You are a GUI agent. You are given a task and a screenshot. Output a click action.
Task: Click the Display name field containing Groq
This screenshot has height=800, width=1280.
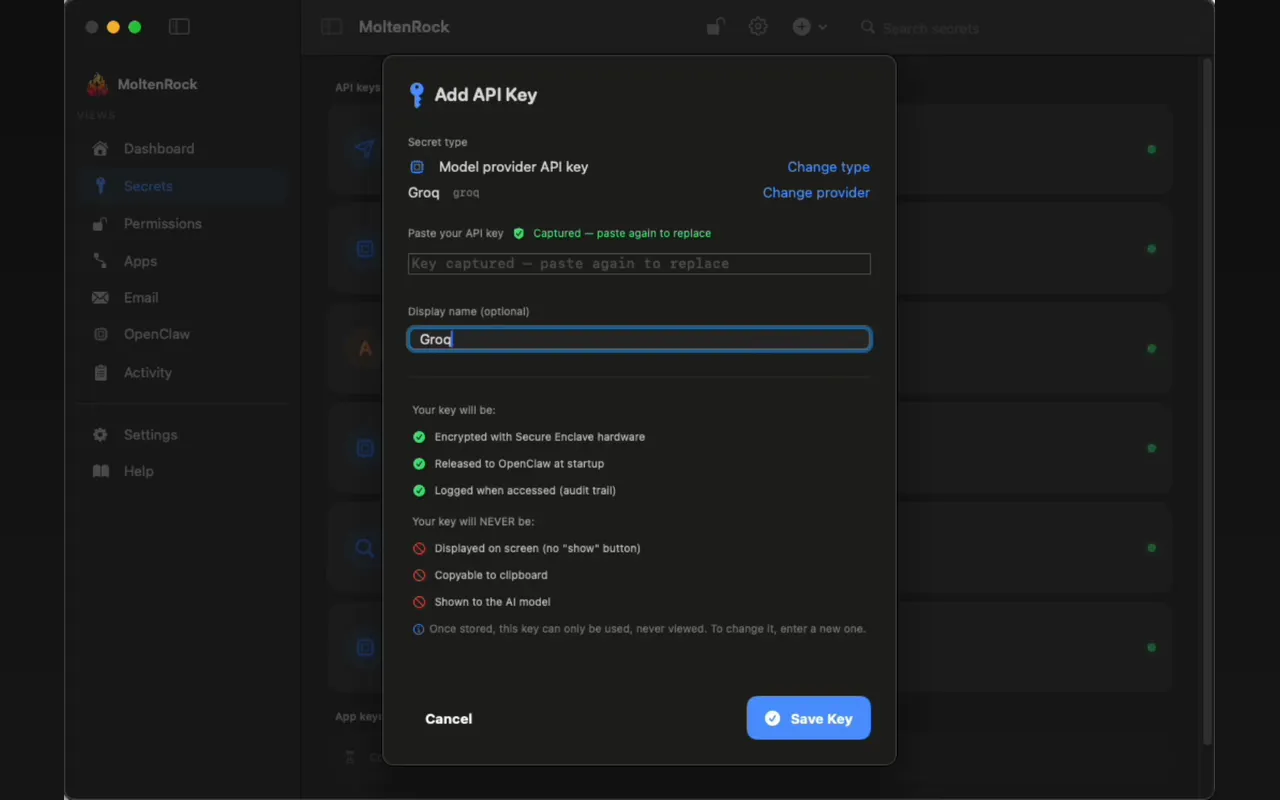pos(639,339)
